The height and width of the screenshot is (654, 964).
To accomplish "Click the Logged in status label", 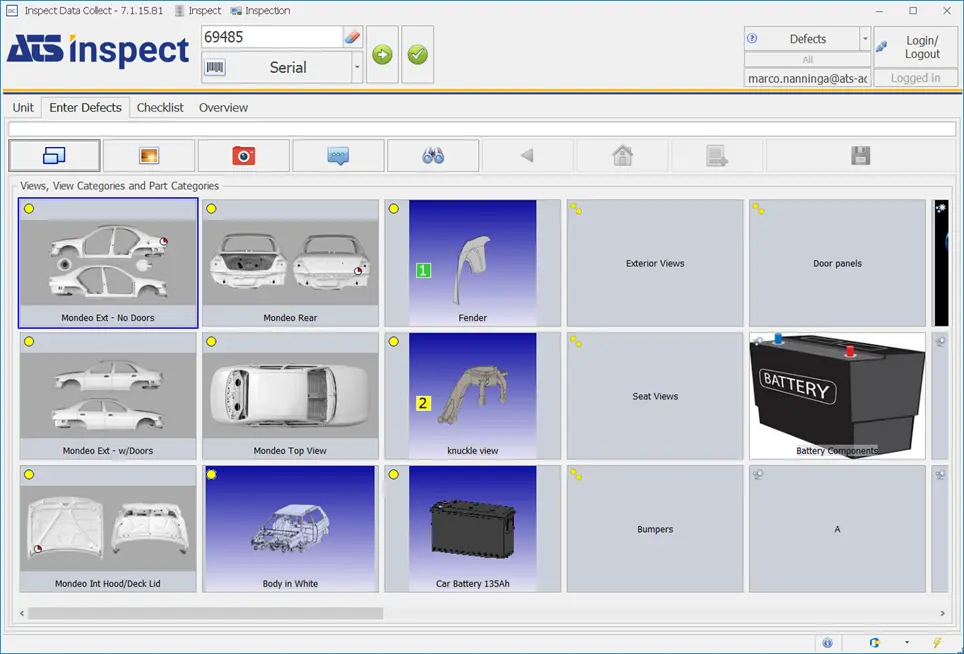I will tap(915, 78).
